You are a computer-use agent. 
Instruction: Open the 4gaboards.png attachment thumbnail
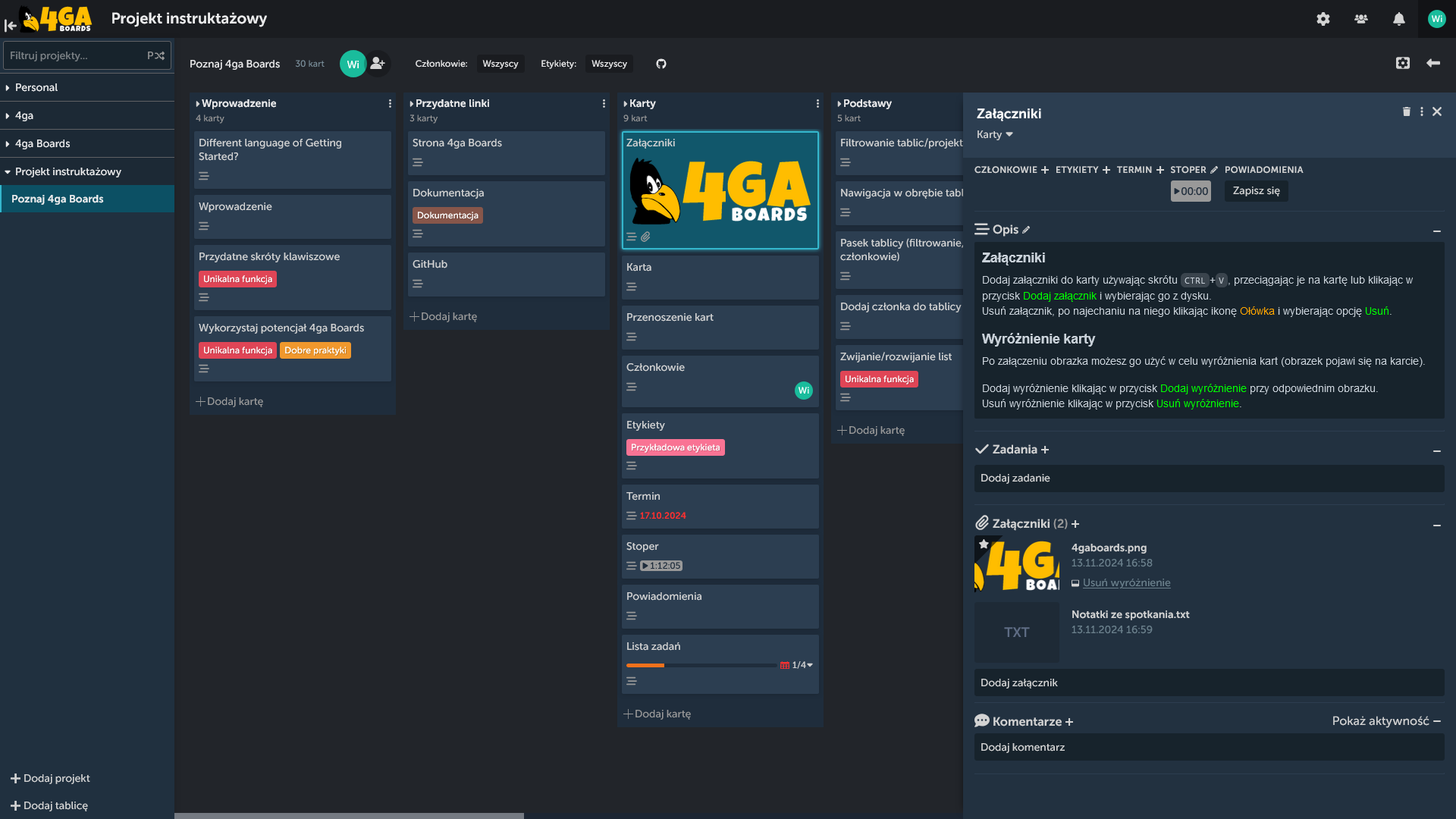[x=1017, y=566]
